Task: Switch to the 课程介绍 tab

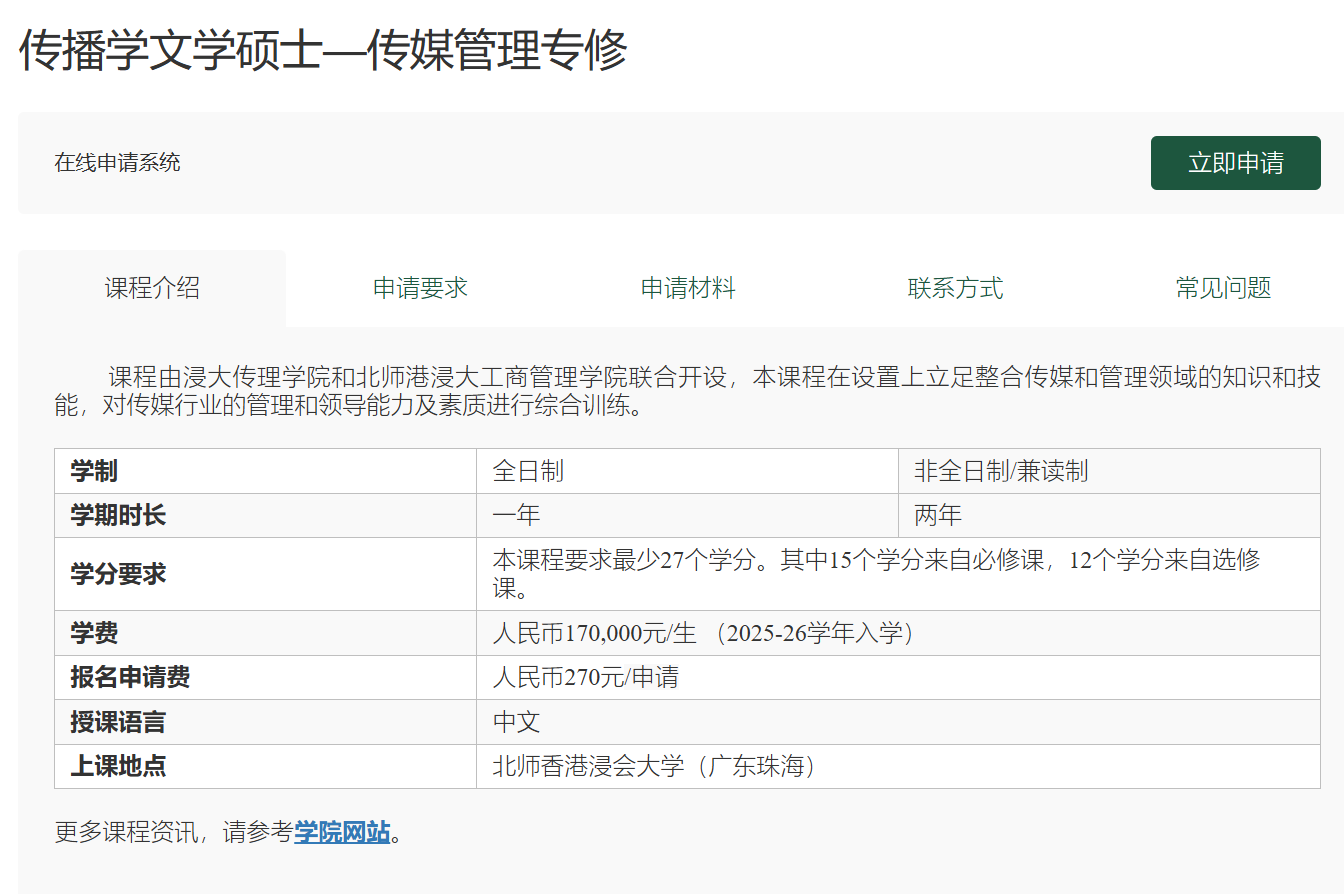Action: click(152, 288)
